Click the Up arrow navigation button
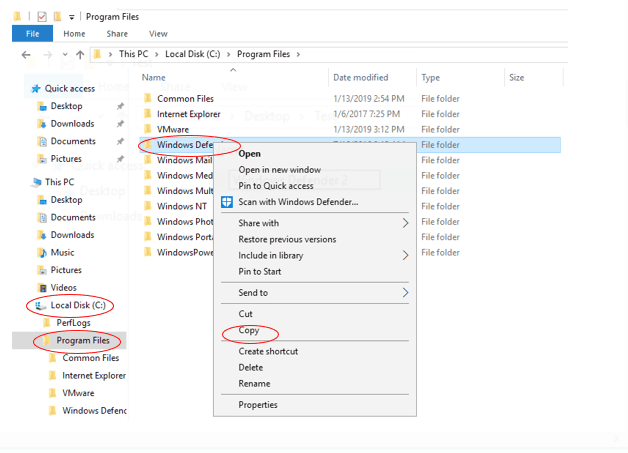Viewport: 628px width, 453px height. click(x=80, y=54)
